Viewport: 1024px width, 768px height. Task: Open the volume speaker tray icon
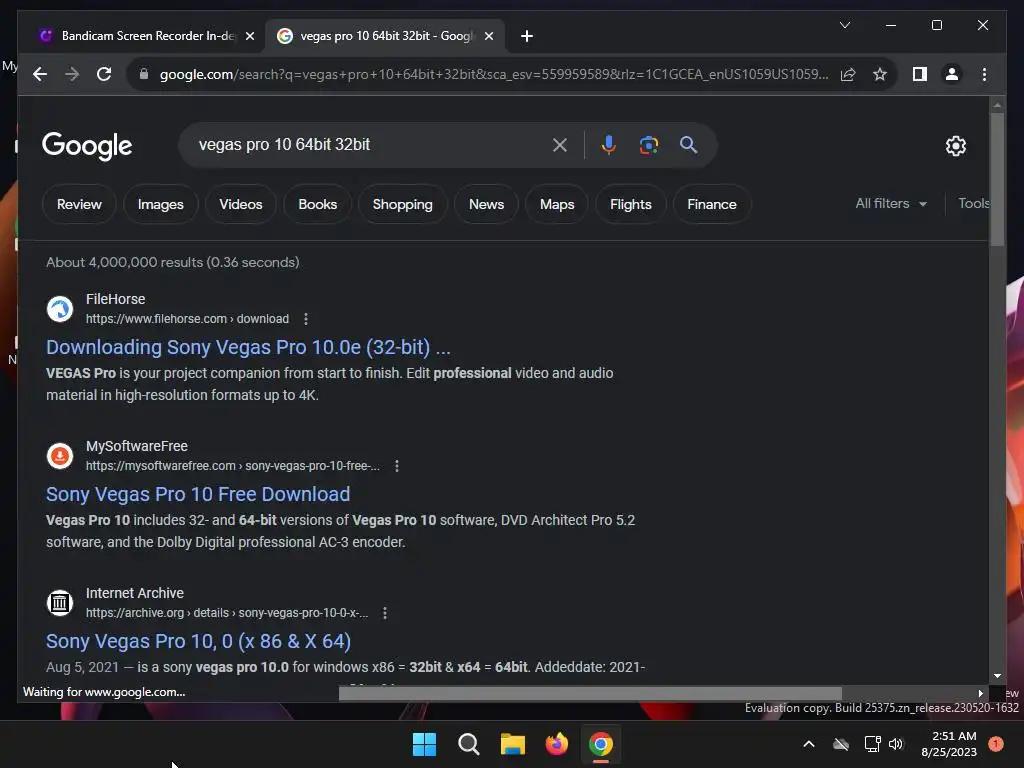pos(896,744)
